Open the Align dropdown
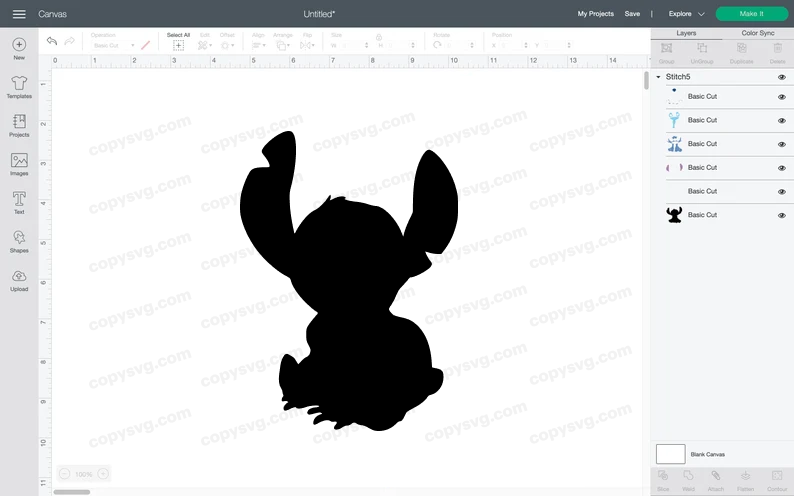 pos(258,46)
